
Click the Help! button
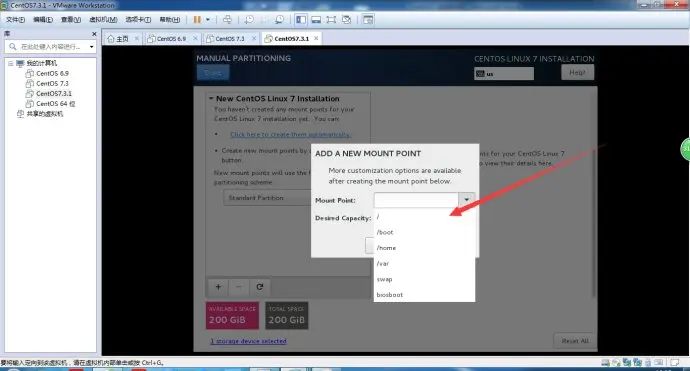click(577, 73)
